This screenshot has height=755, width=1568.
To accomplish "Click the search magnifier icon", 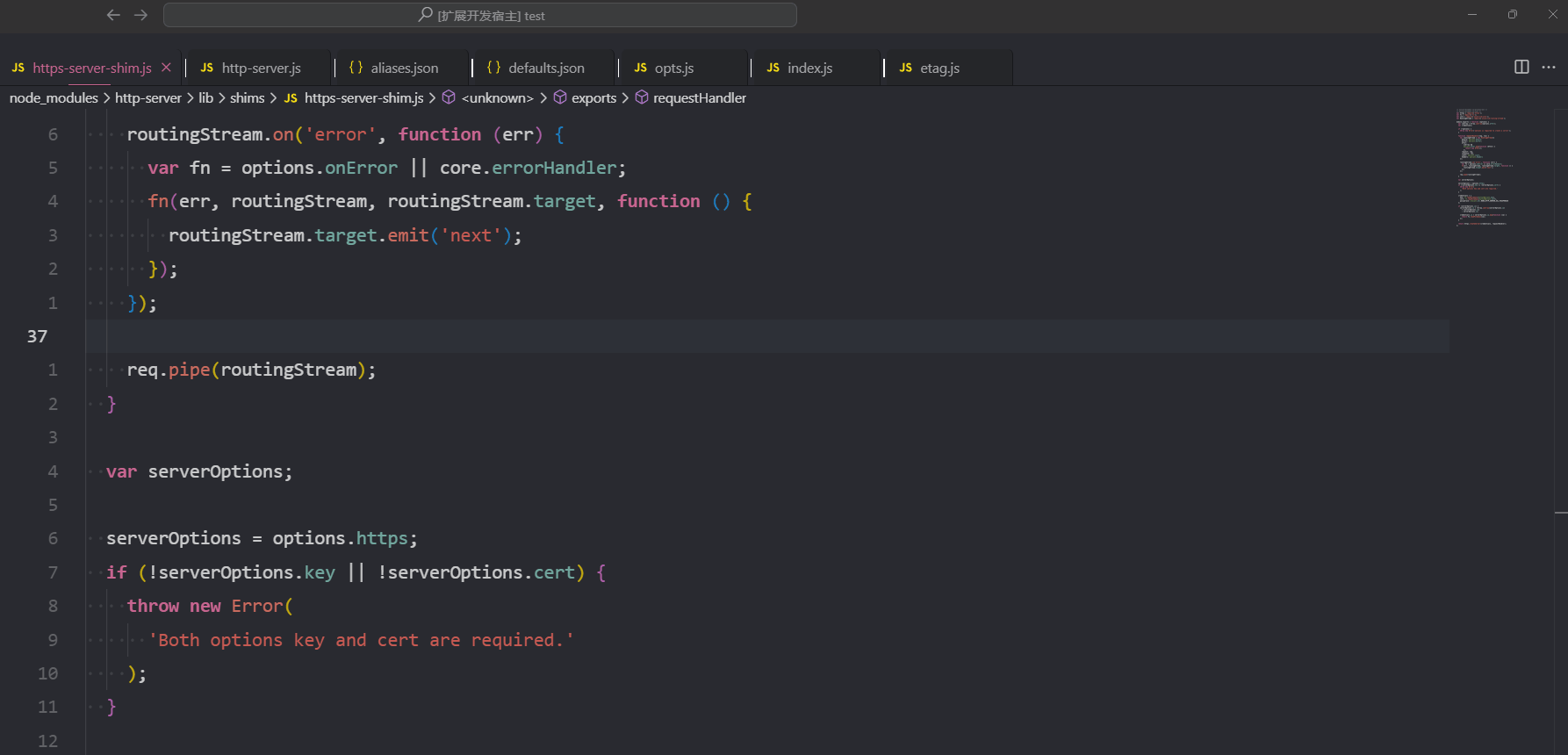I will click(x=425, y=15).
